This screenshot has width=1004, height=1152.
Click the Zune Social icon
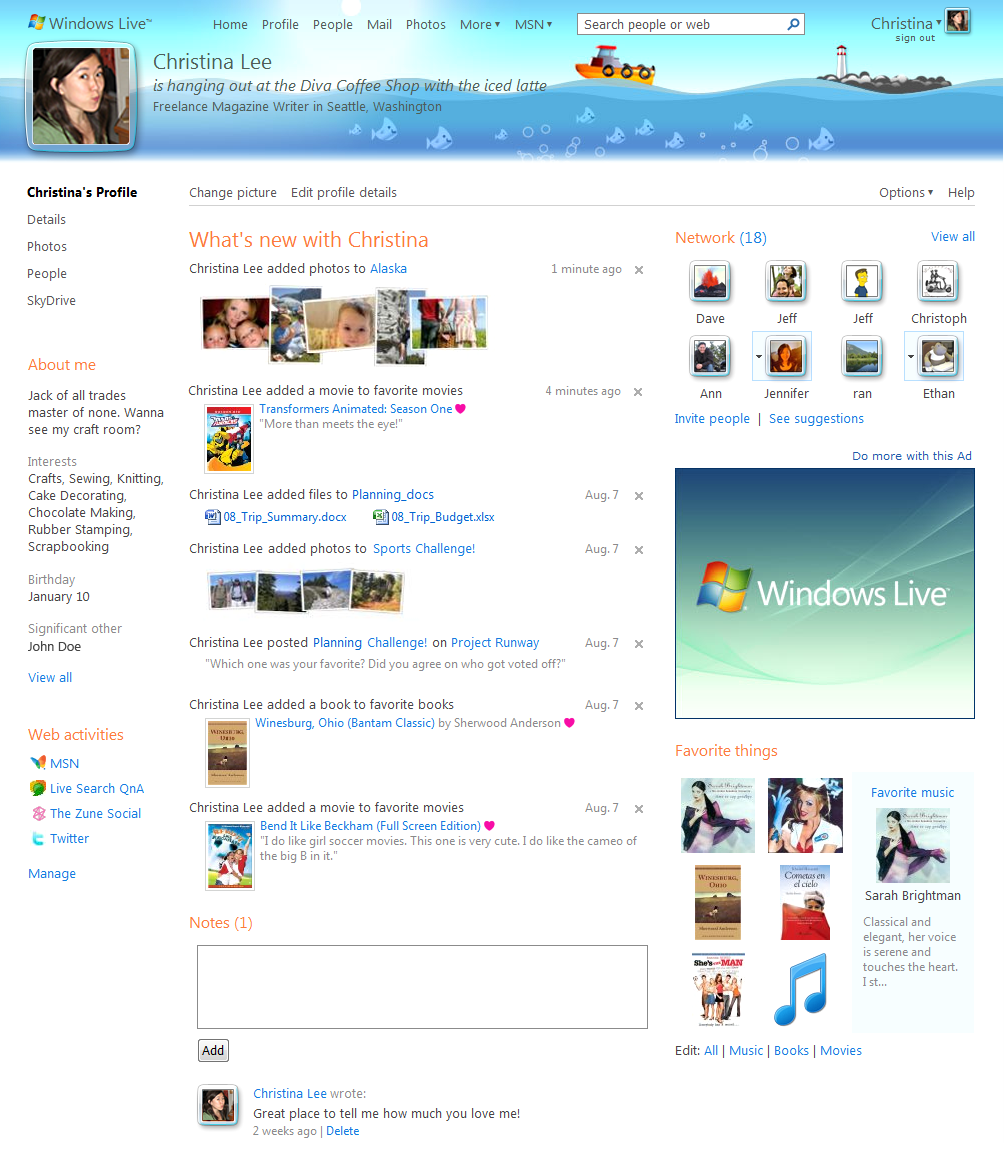(x=39, y=813)
